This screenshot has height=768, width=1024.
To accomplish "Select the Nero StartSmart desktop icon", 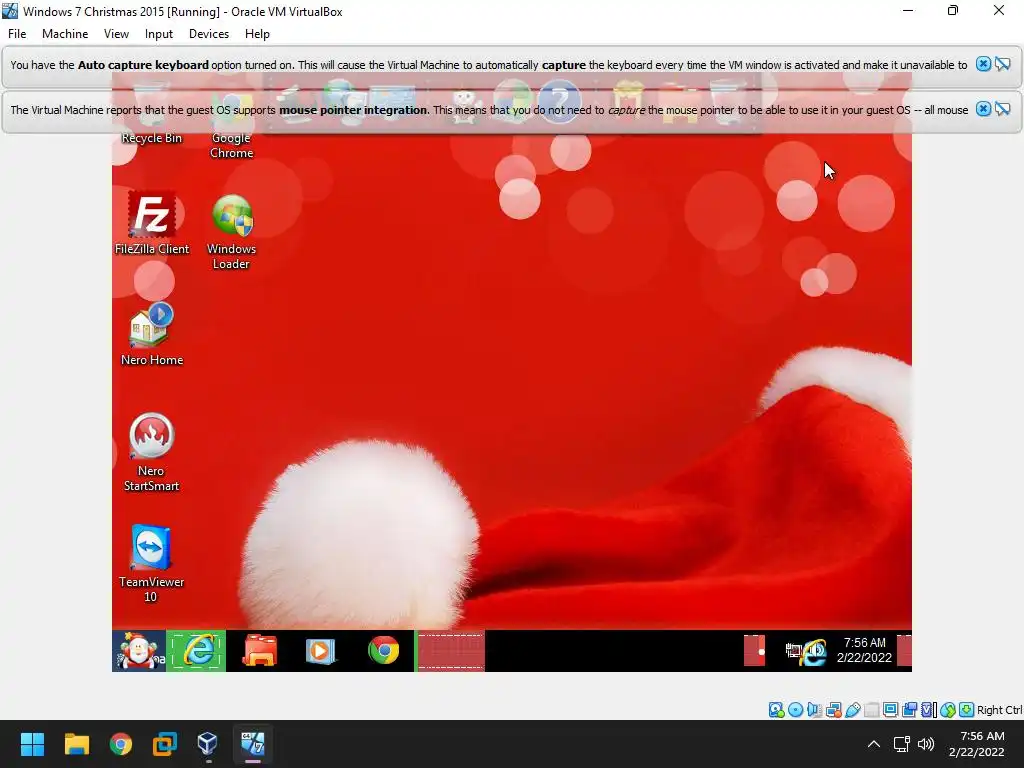I will (x=151, y=452).
